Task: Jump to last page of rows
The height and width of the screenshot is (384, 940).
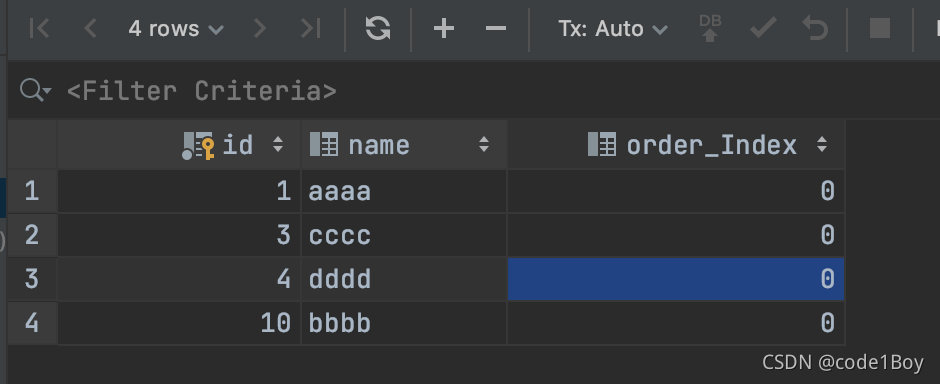Action: tap(311, 28)
